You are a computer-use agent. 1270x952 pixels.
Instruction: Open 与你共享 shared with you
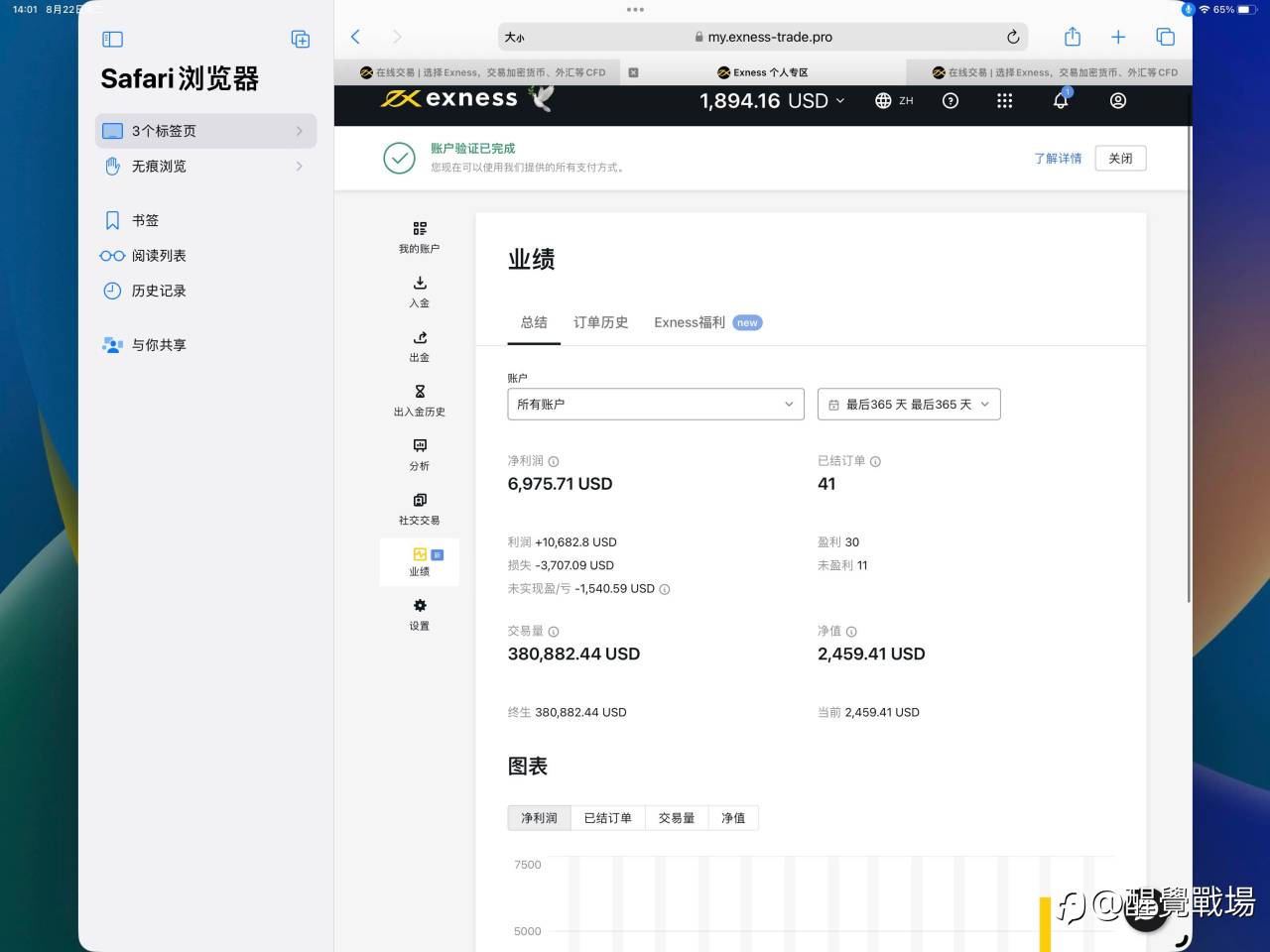(206, 345)
